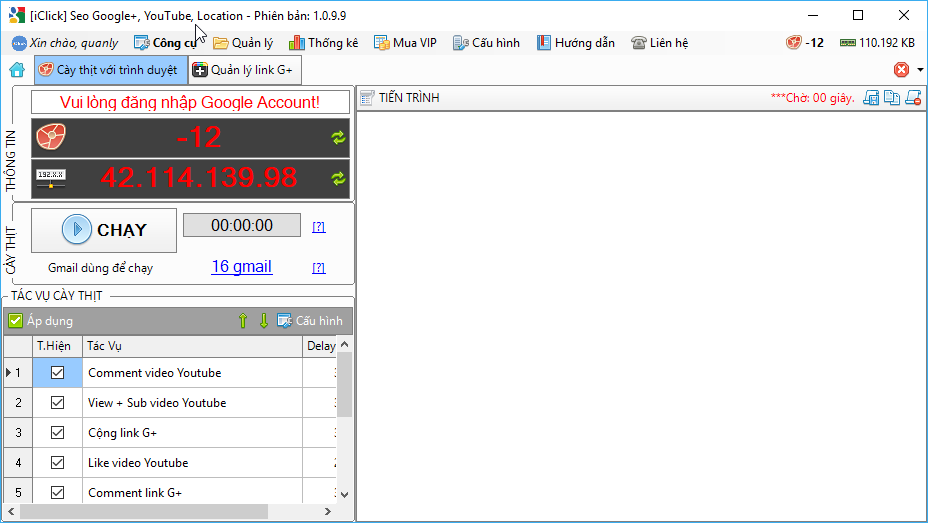The width and height of the screenshot is (928, 523).
Task: Refresh the IP address 42.114.139.98
Action: tap(338, 178)
